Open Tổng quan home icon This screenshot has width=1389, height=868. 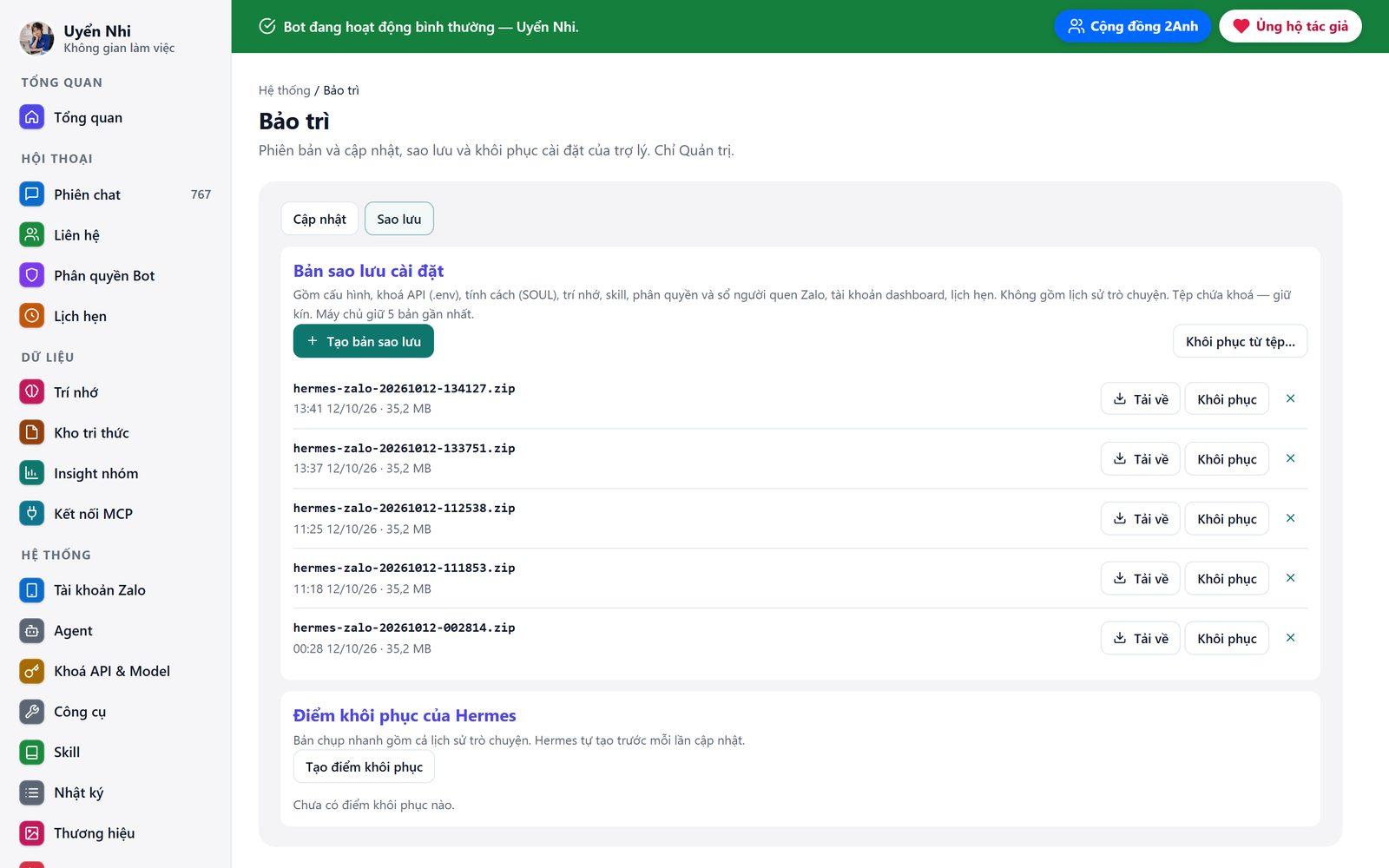coord(32,117)
